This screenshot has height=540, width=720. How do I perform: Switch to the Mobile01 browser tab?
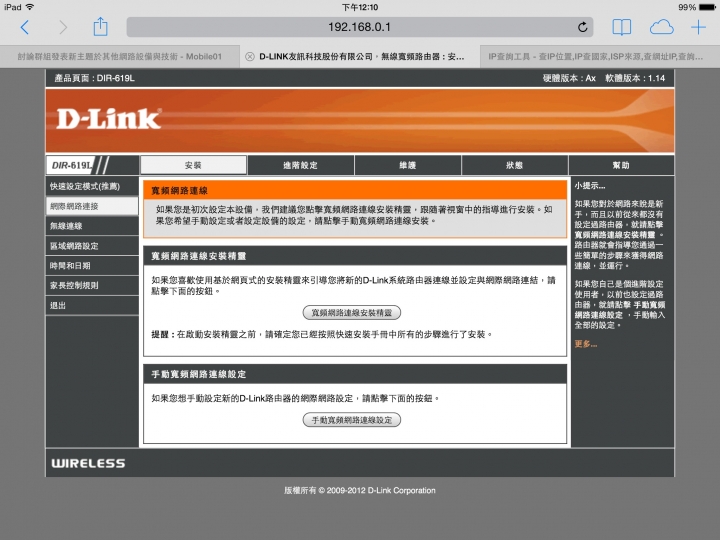119,56
